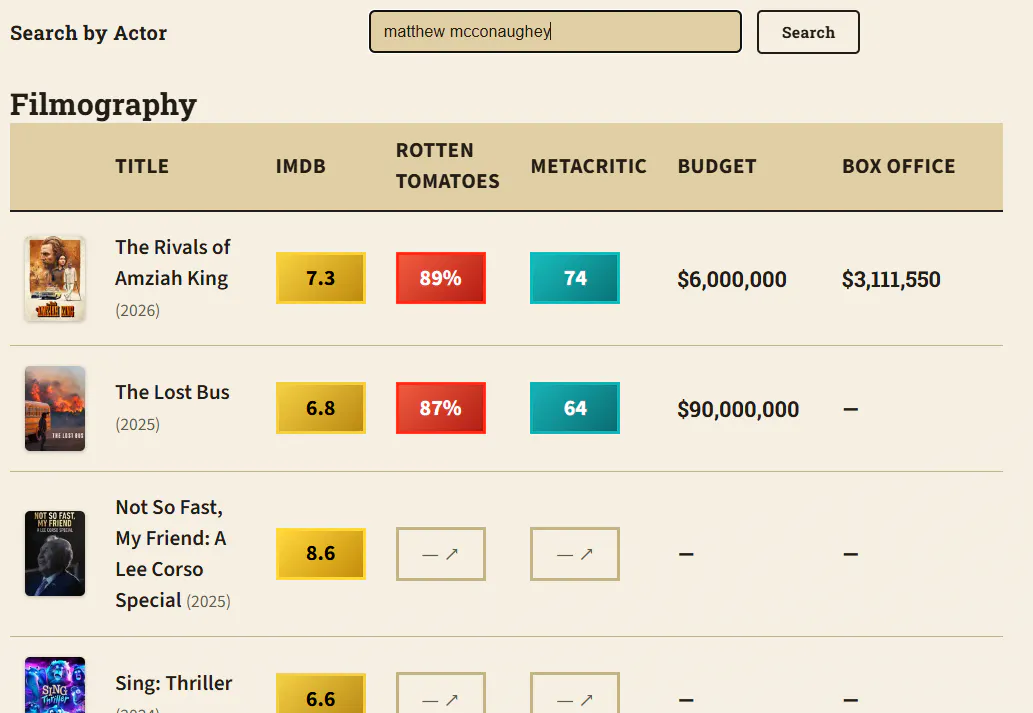Viewport: 1033px width, 713px height.
Task: Click Metacritic 64 badge
Action: (574, 408)
